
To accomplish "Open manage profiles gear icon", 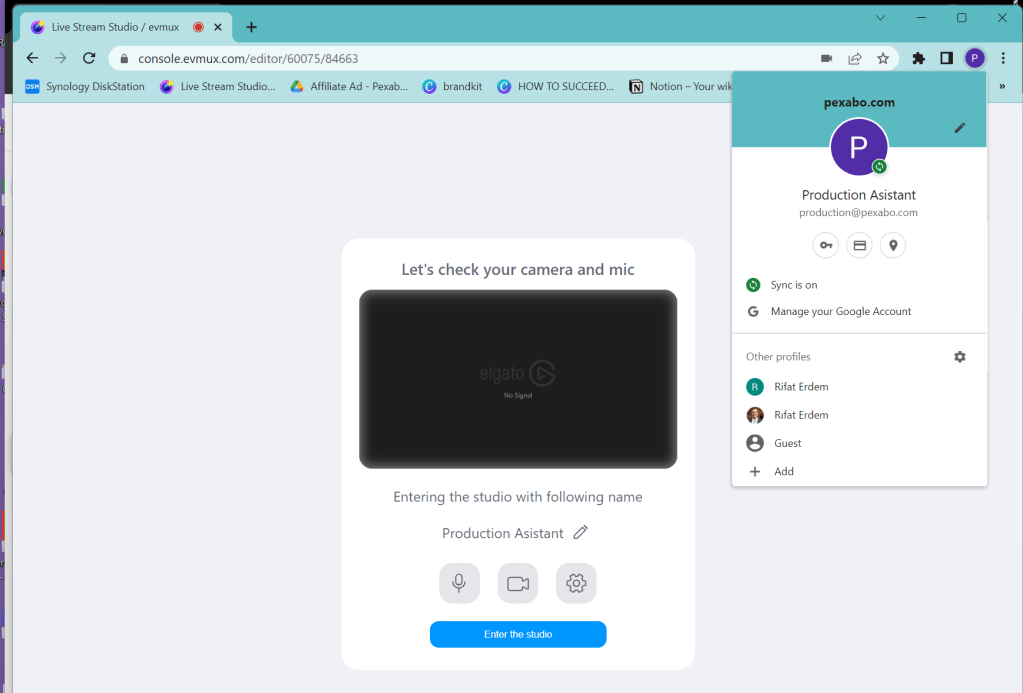I will [x=960, y=357].
